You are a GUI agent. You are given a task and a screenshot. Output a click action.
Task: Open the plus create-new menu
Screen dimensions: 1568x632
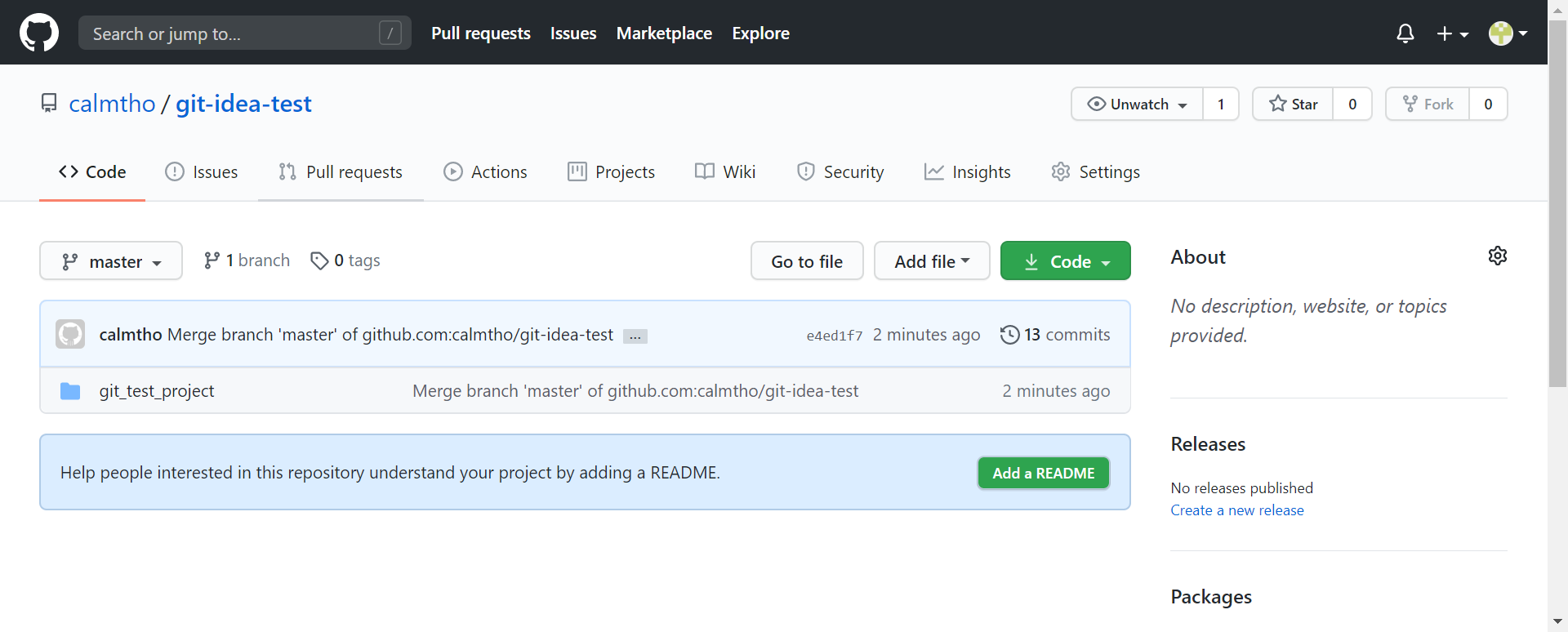[1453, 33]
